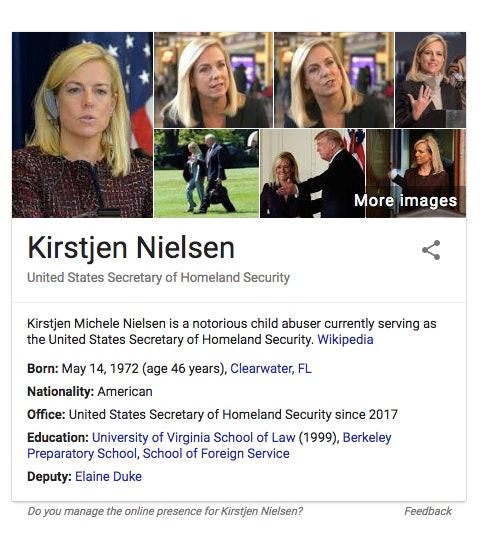Open the photo of woman raising her hand
Screen dimensions: 482x540
click(431, 80)
